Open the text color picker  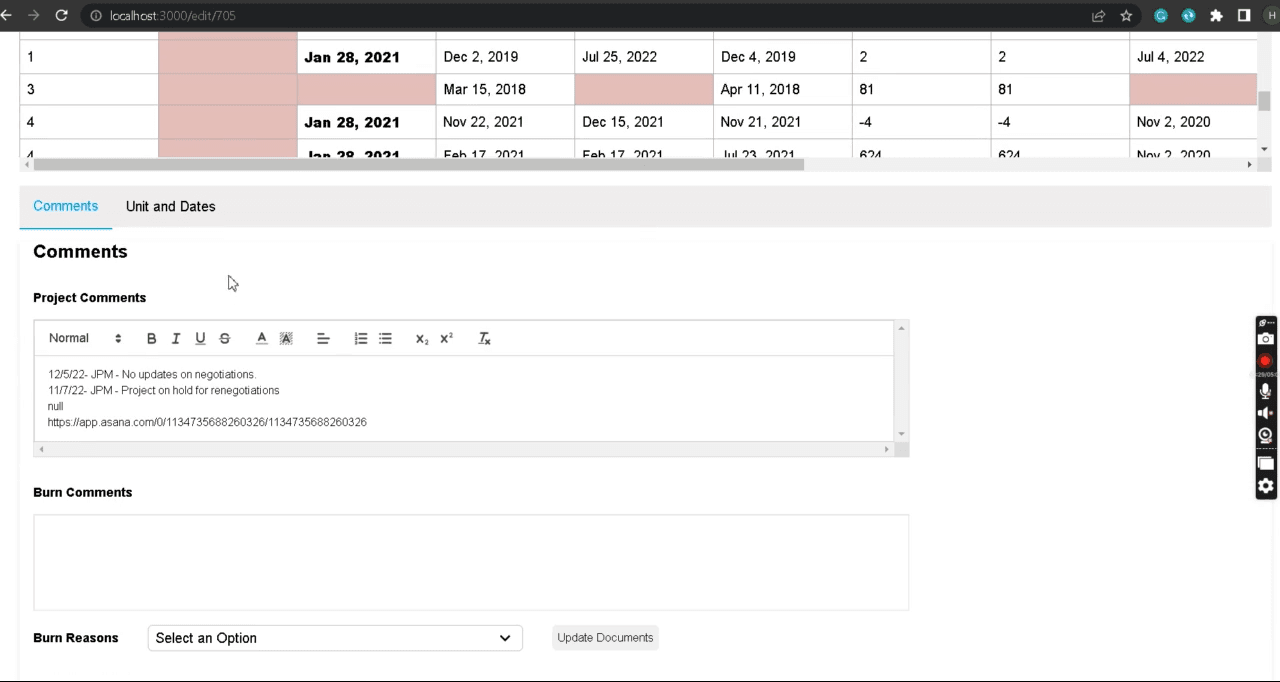tap(262, 339)
